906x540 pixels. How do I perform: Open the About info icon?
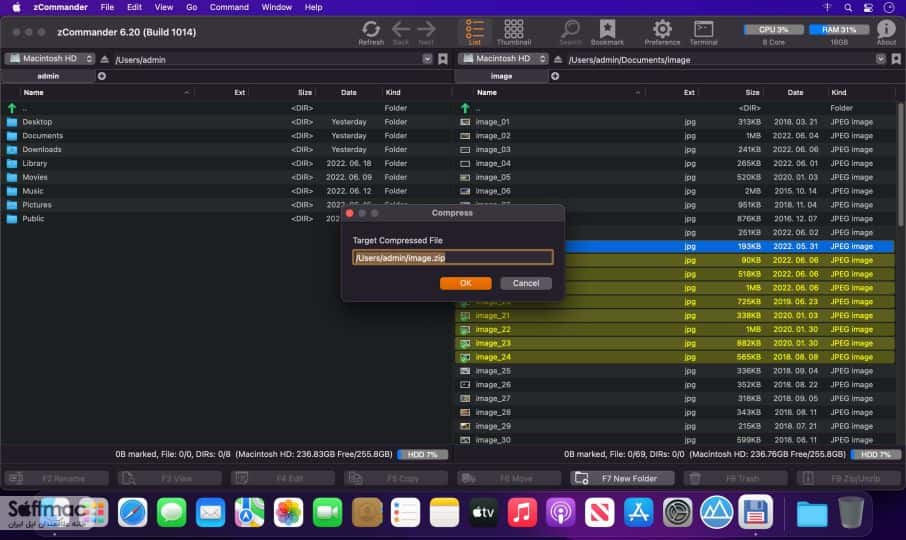(x=886, y=32)
